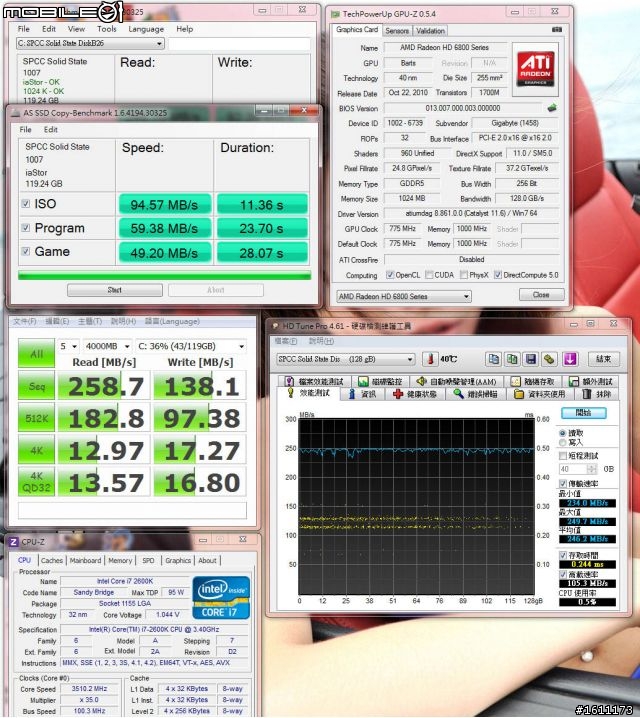Uncheck the ISO test checkbox
The height and width of the screenshot is (718, 640).
click(26, 204)
